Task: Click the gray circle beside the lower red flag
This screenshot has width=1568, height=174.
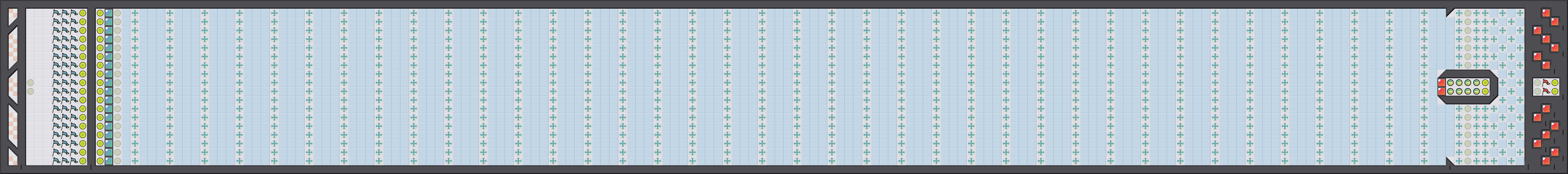Action: click(1538, 91)
